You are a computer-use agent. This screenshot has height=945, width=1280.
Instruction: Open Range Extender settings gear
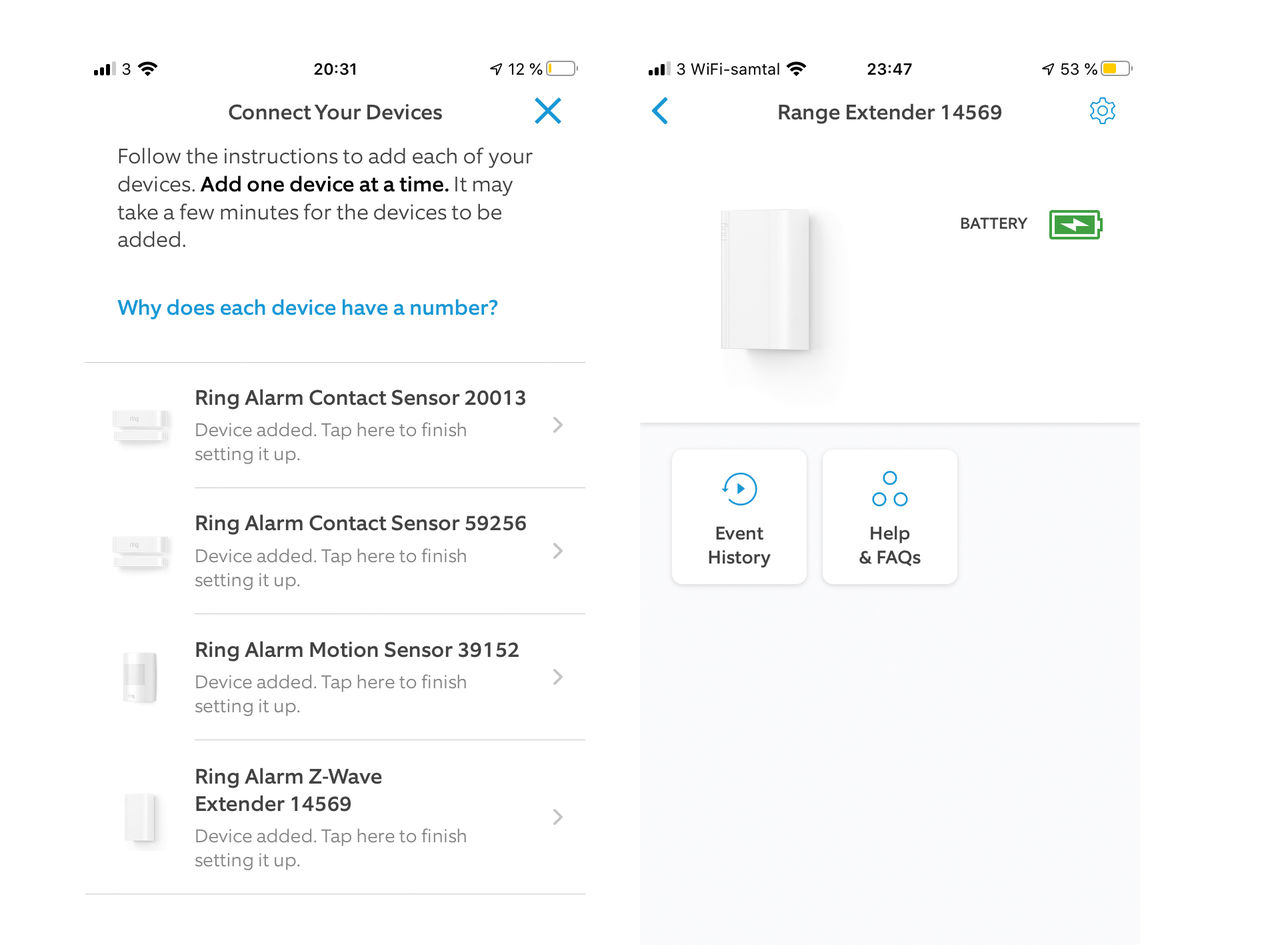point(1102,111)
